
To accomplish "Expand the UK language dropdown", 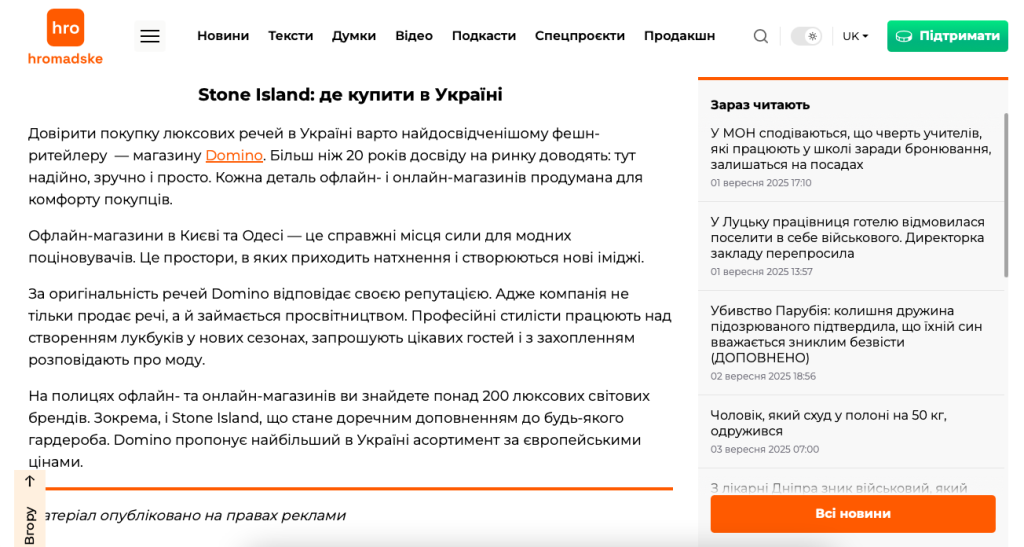I will pyautogui.click(x=855, y=36).
